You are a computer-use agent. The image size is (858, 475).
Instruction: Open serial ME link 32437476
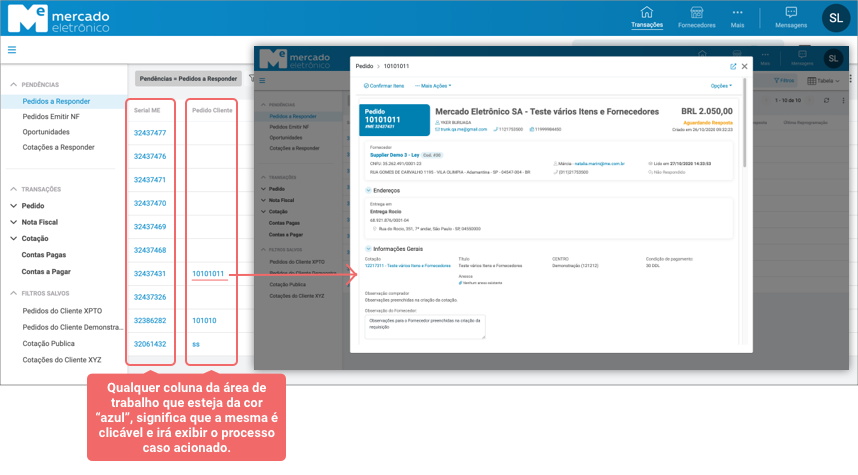150,157
